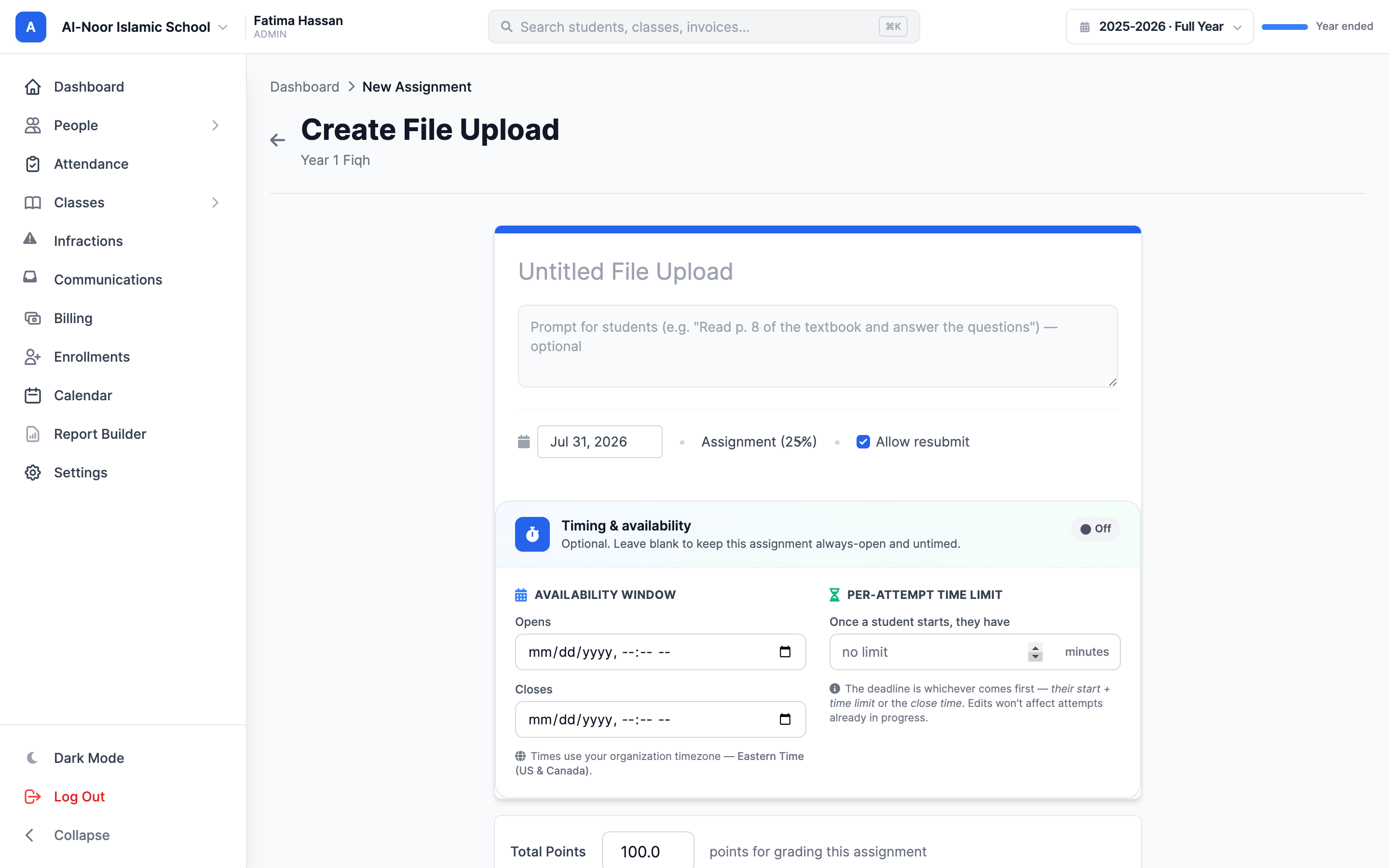
Task: Click the back arrow beside Create File Upload
Action: pyautogui.click(x=278, y=140)
